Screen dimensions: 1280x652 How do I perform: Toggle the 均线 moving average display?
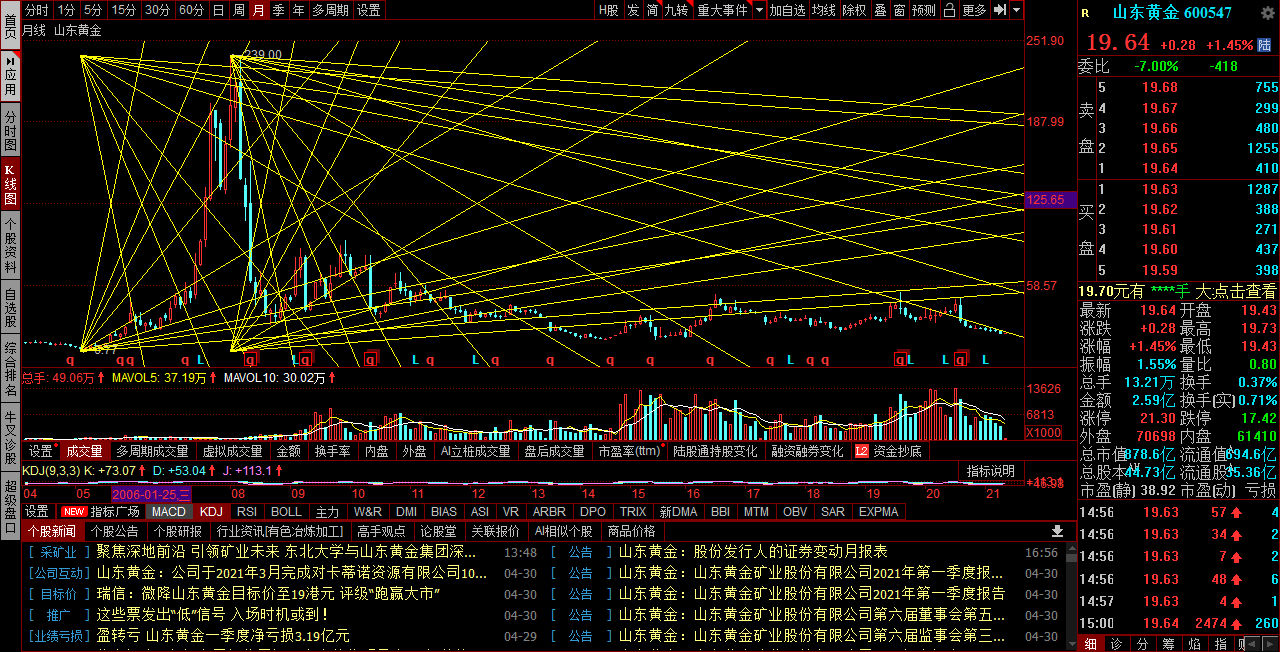coord(823,10)
